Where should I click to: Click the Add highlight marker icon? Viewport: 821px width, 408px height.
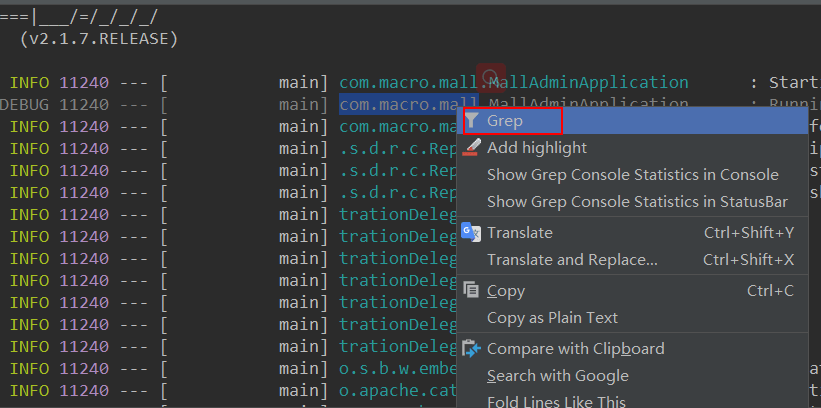point(471,147)
